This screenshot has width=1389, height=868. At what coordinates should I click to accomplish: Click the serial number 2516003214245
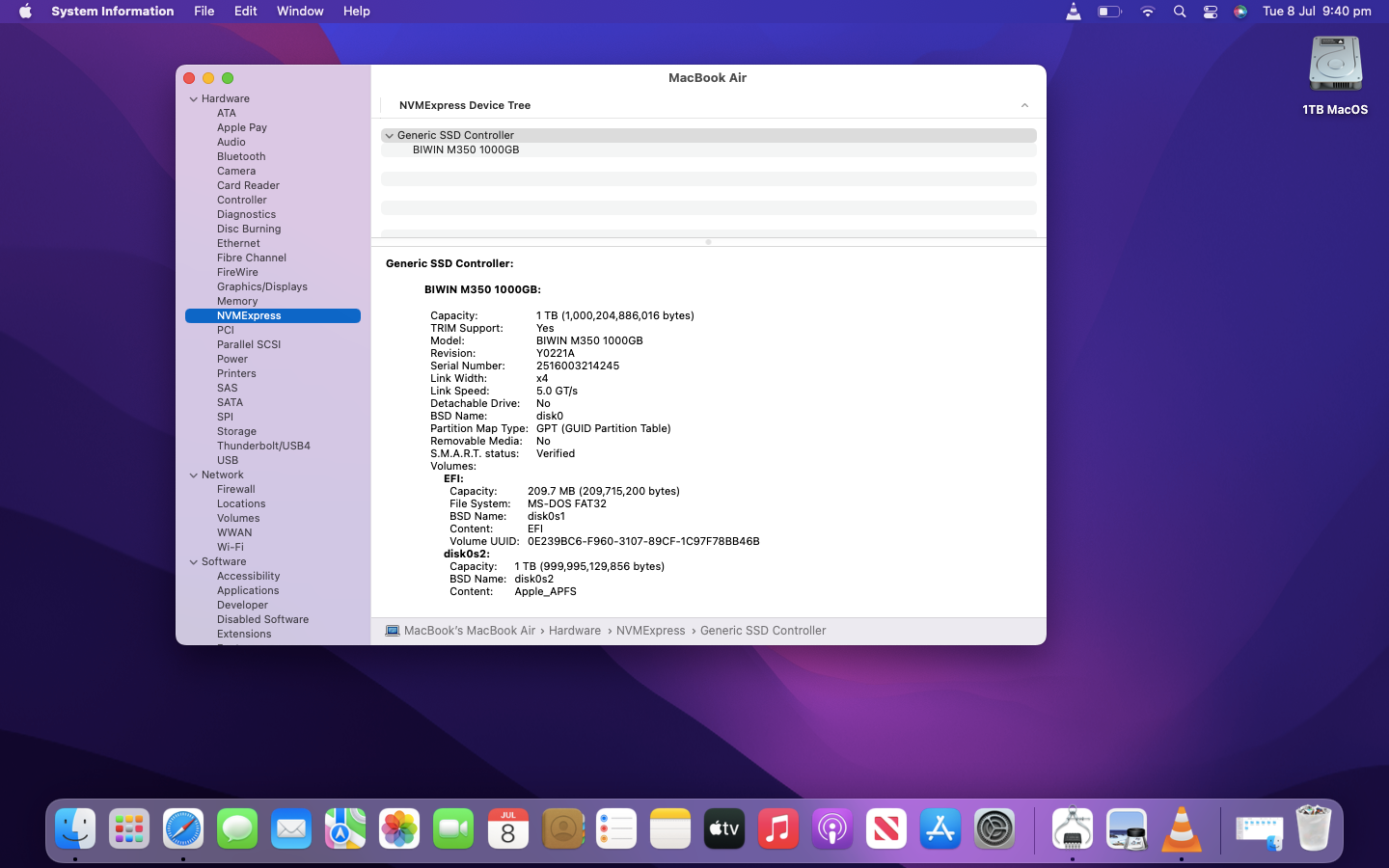coord(578,366)
